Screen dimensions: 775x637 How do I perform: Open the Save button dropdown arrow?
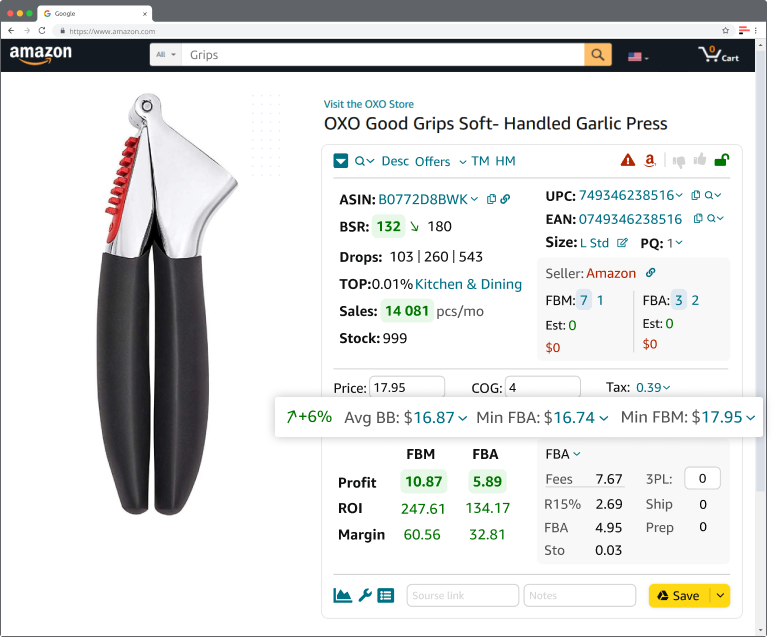coord(720,595)
